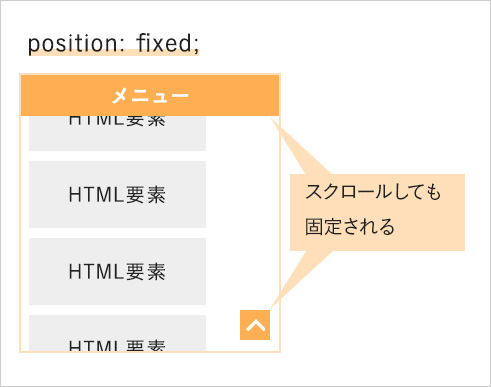The height and width of the screenshot is (387, 491).
Task: Click the cut-off HTML要素 block at the bottom
Action: (x=117, y=333)
